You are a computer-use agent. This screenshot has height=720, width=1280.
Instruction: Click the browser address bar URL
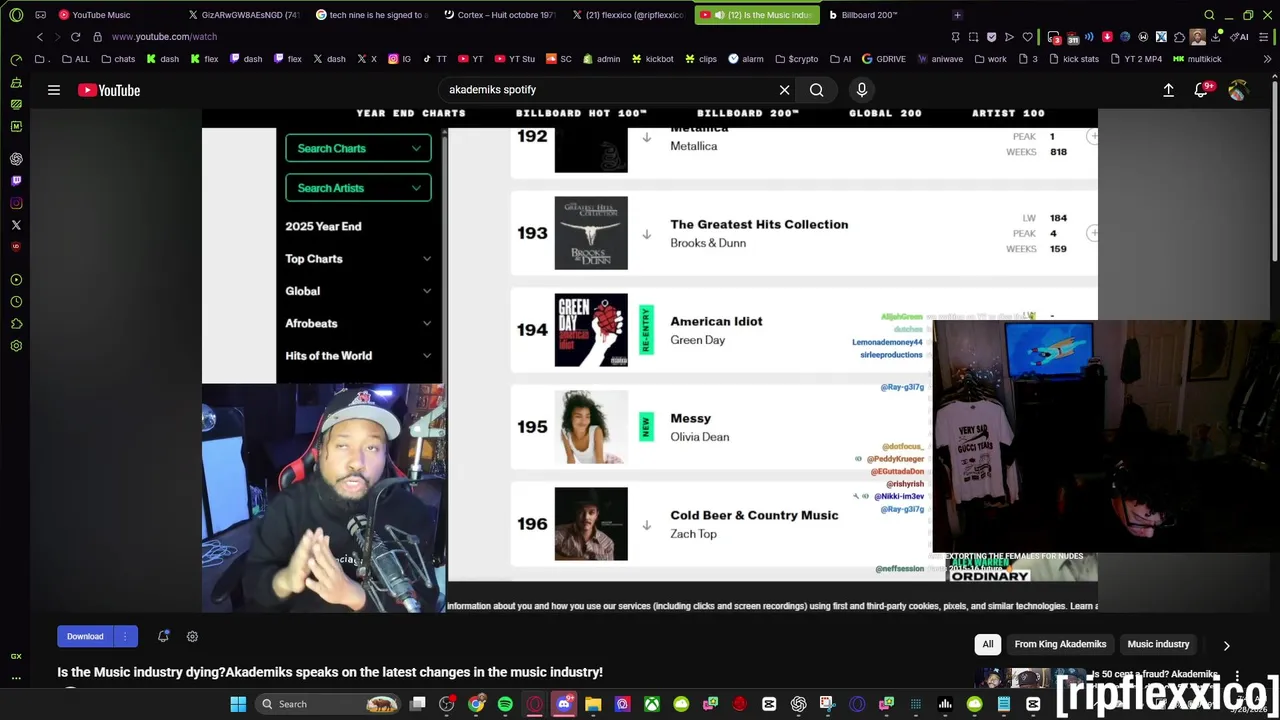[164, 37]
